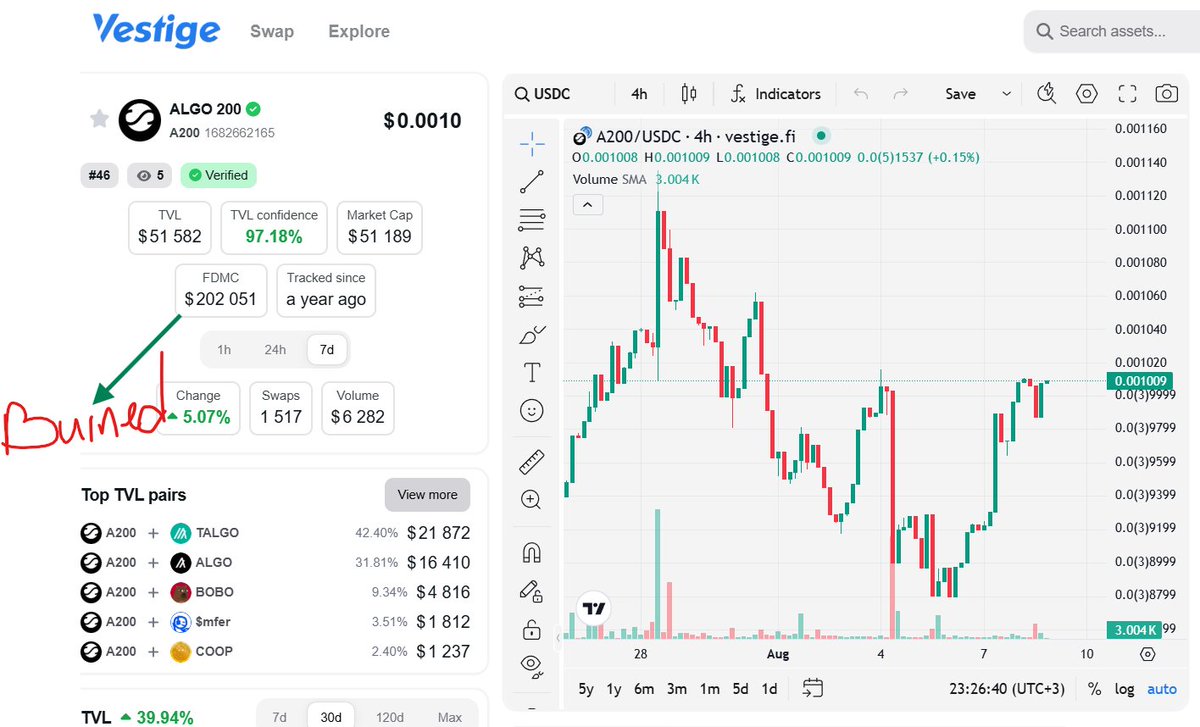The image size is (1200, 727).
Task: Select the ruler measure tool
Action: pyautogui.click(x=532, y=462)
